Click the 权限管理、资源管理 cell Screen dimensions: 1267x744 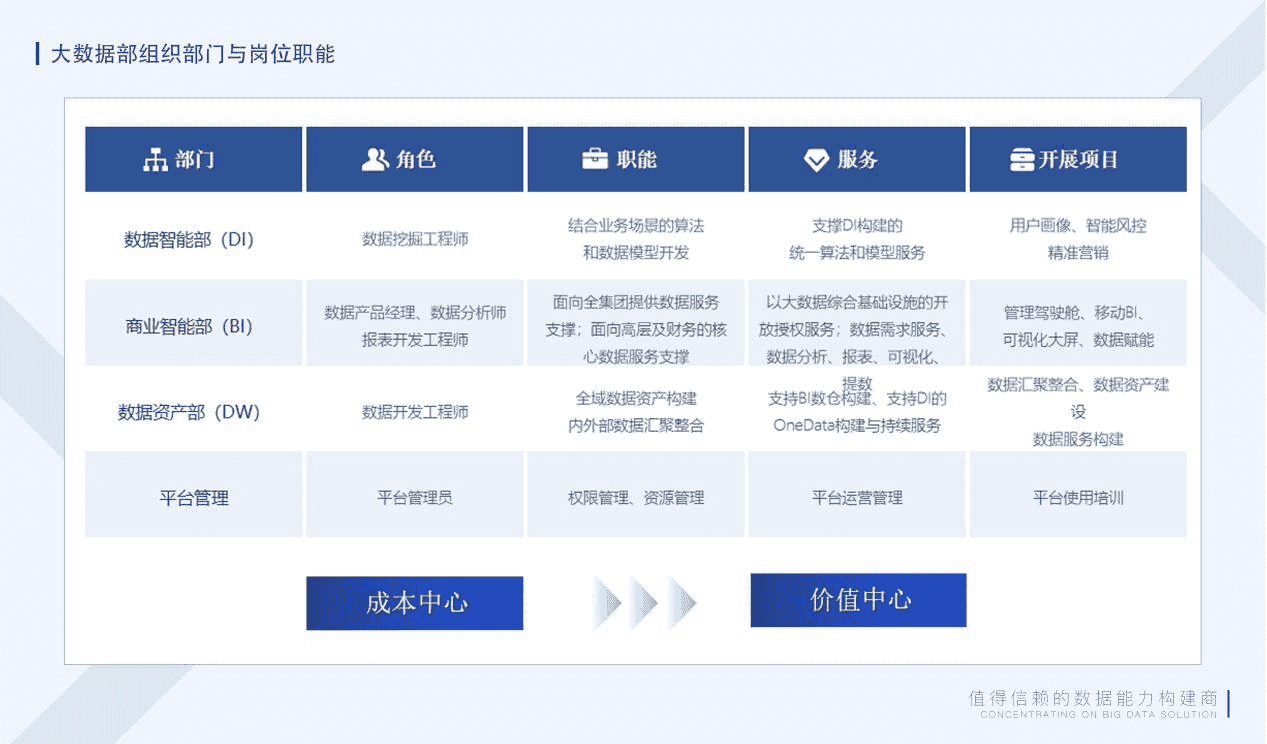[x=636, y=497]
